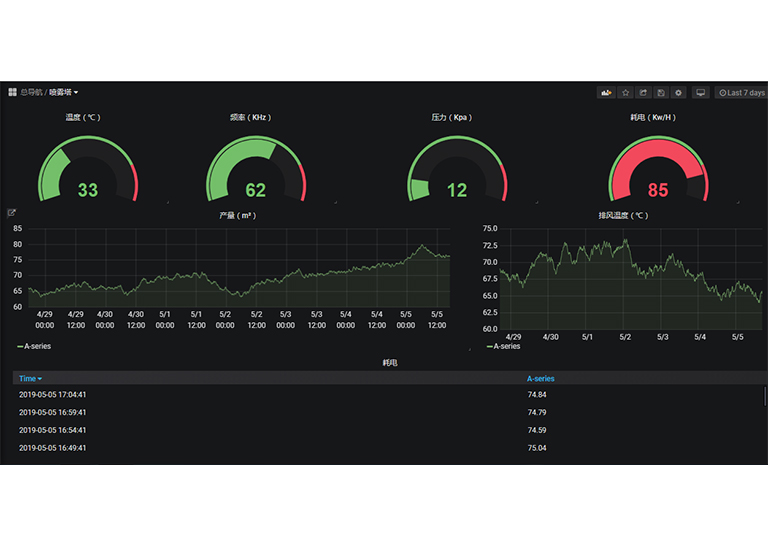Image resolution: width=768 pixels, height=546 pixels.
Task: Star this dashboard as favorite
Action: click(626, 93)
